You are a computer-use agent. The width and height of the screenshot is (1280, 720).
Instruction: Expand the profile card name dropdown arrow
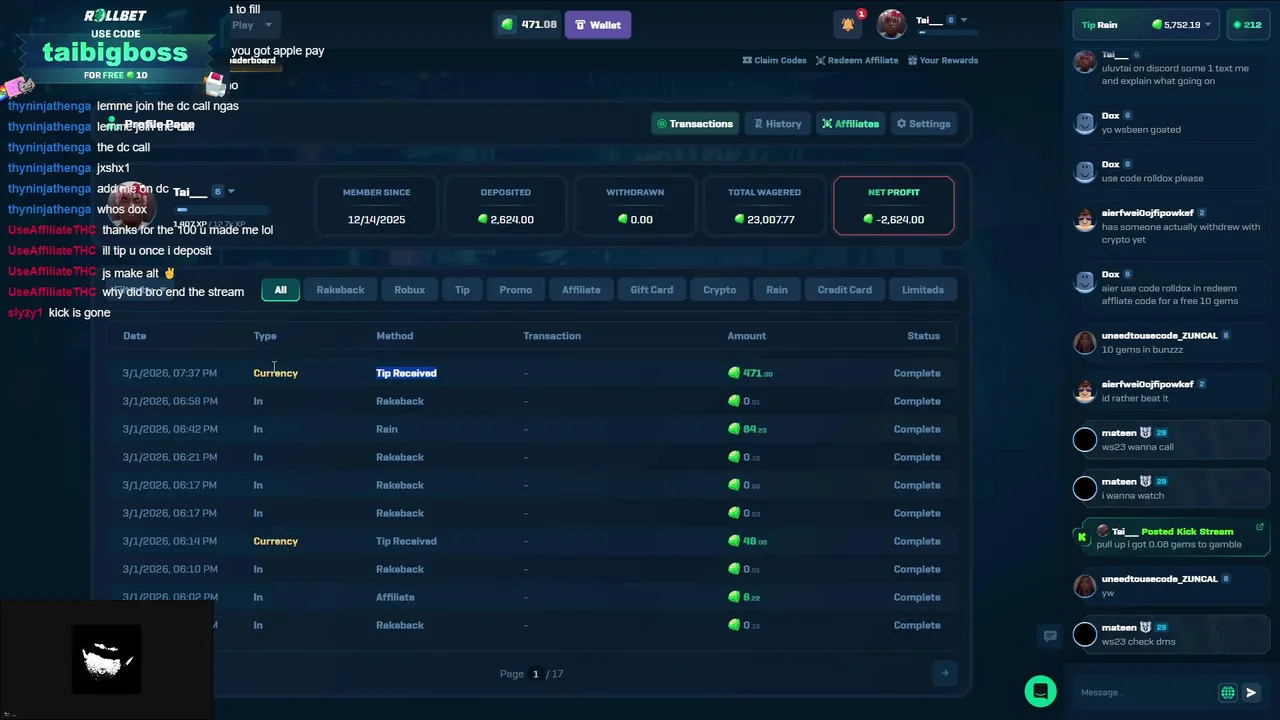(231, 191)
